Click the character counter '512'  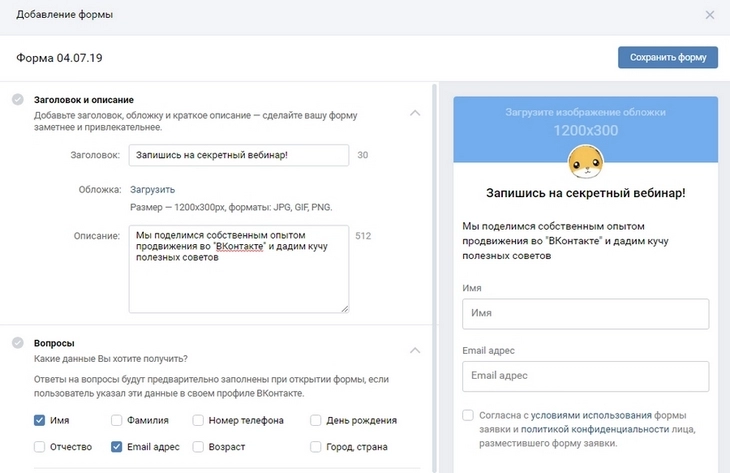point(363,236)
